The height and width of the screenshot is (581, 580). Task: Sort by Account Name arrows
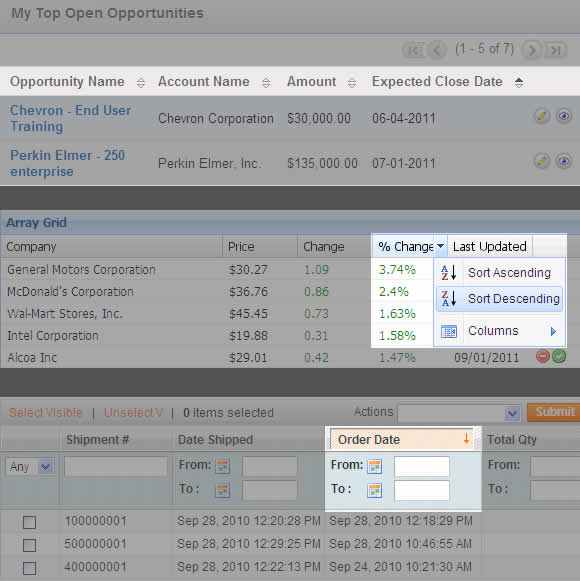click(x=266, y=82)
